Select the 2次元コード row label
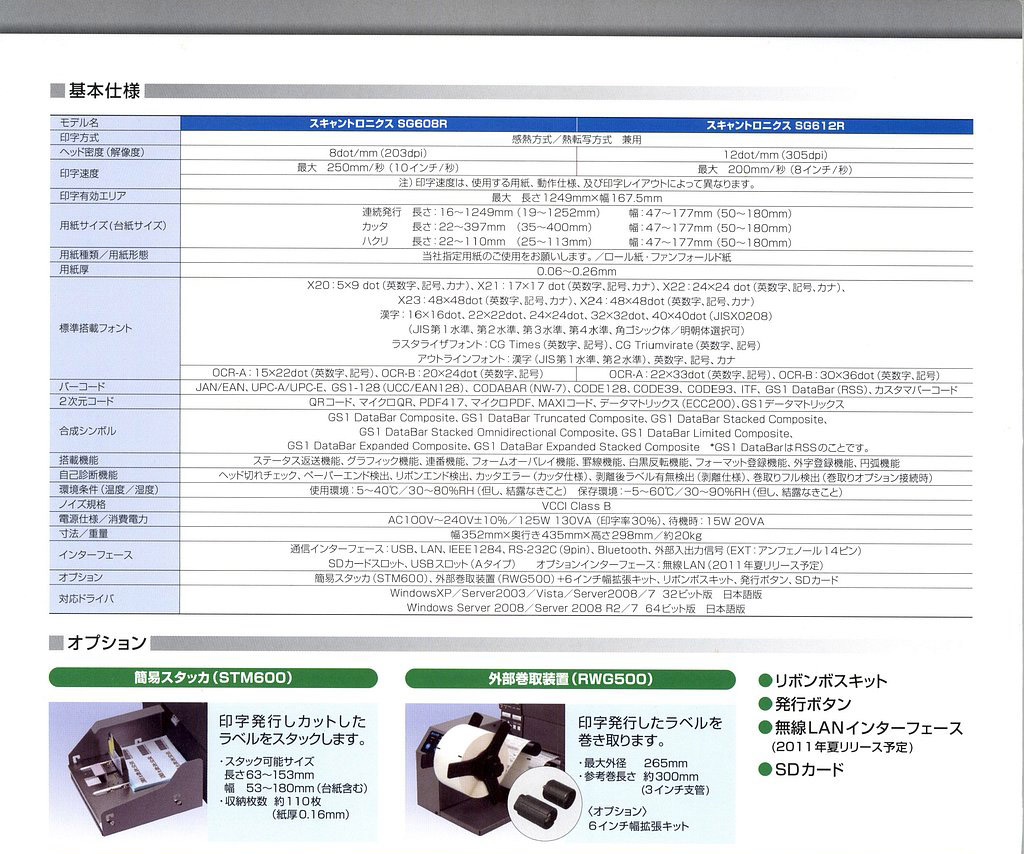The height and width of the screenshot is (854, 1024). click(86, 401)
